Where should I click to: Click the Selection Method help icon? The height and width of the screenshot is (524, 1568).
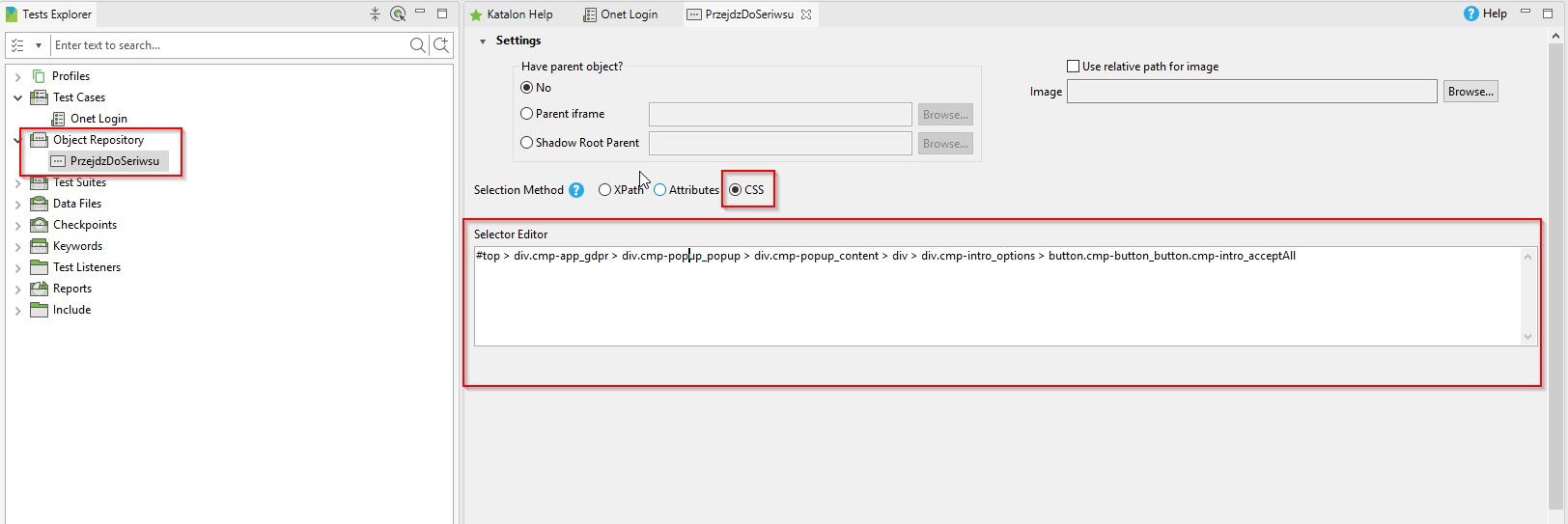pos(576,190)
